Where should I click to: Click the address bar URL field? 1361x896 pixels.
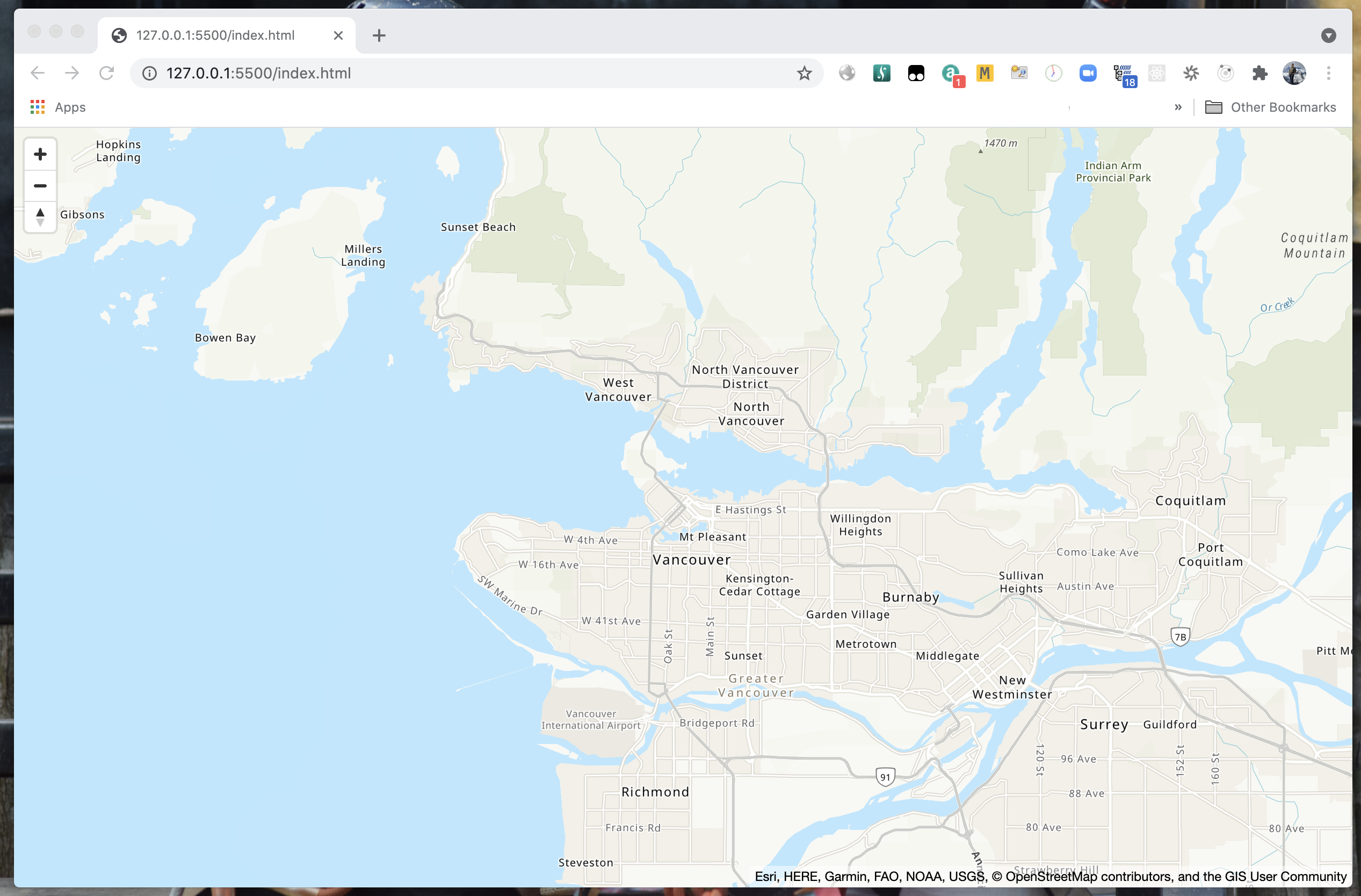tap(458, 73)
